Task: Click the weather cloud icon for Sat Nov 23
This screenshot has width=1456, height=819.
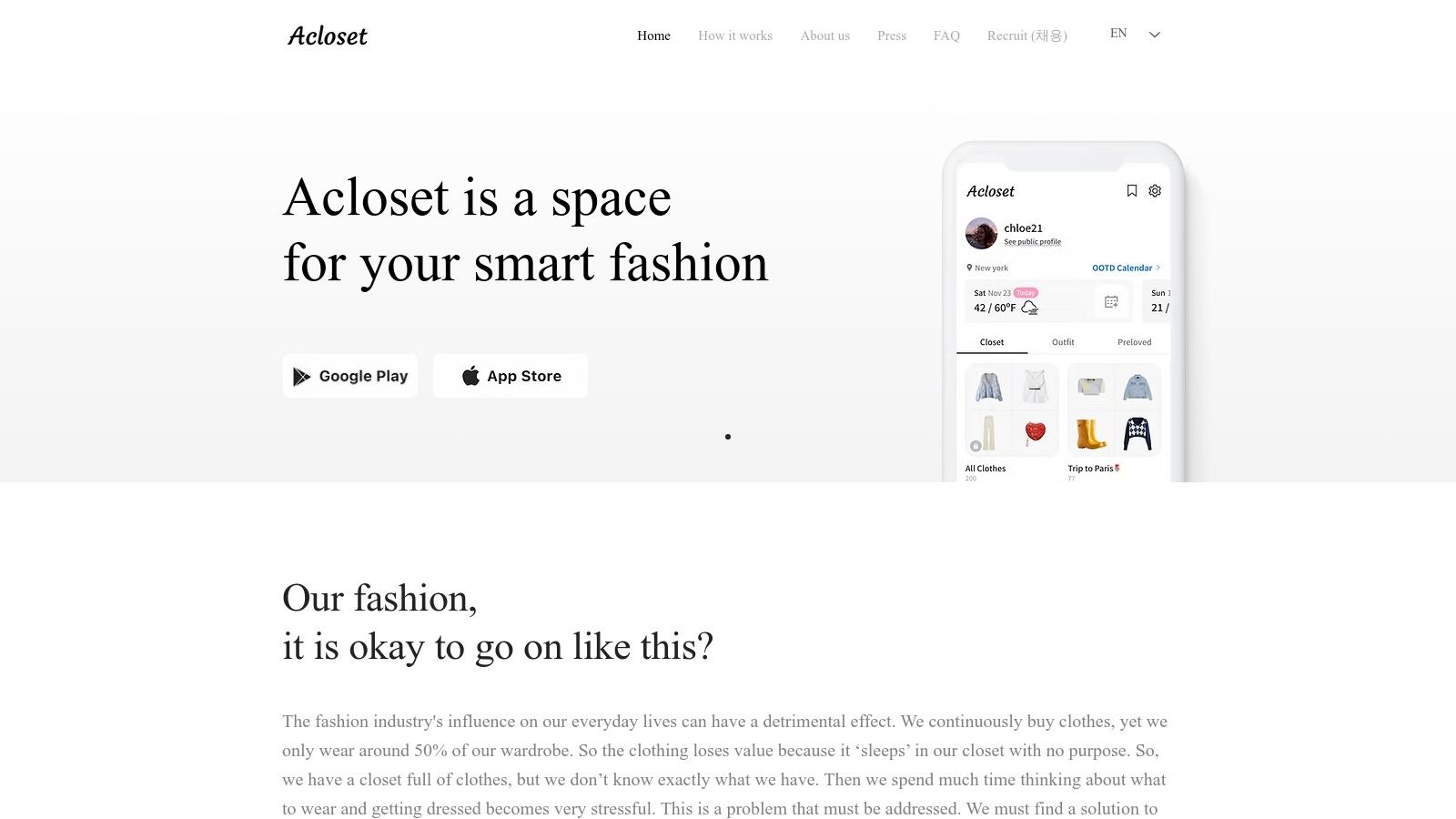Action: (1030, 308)
